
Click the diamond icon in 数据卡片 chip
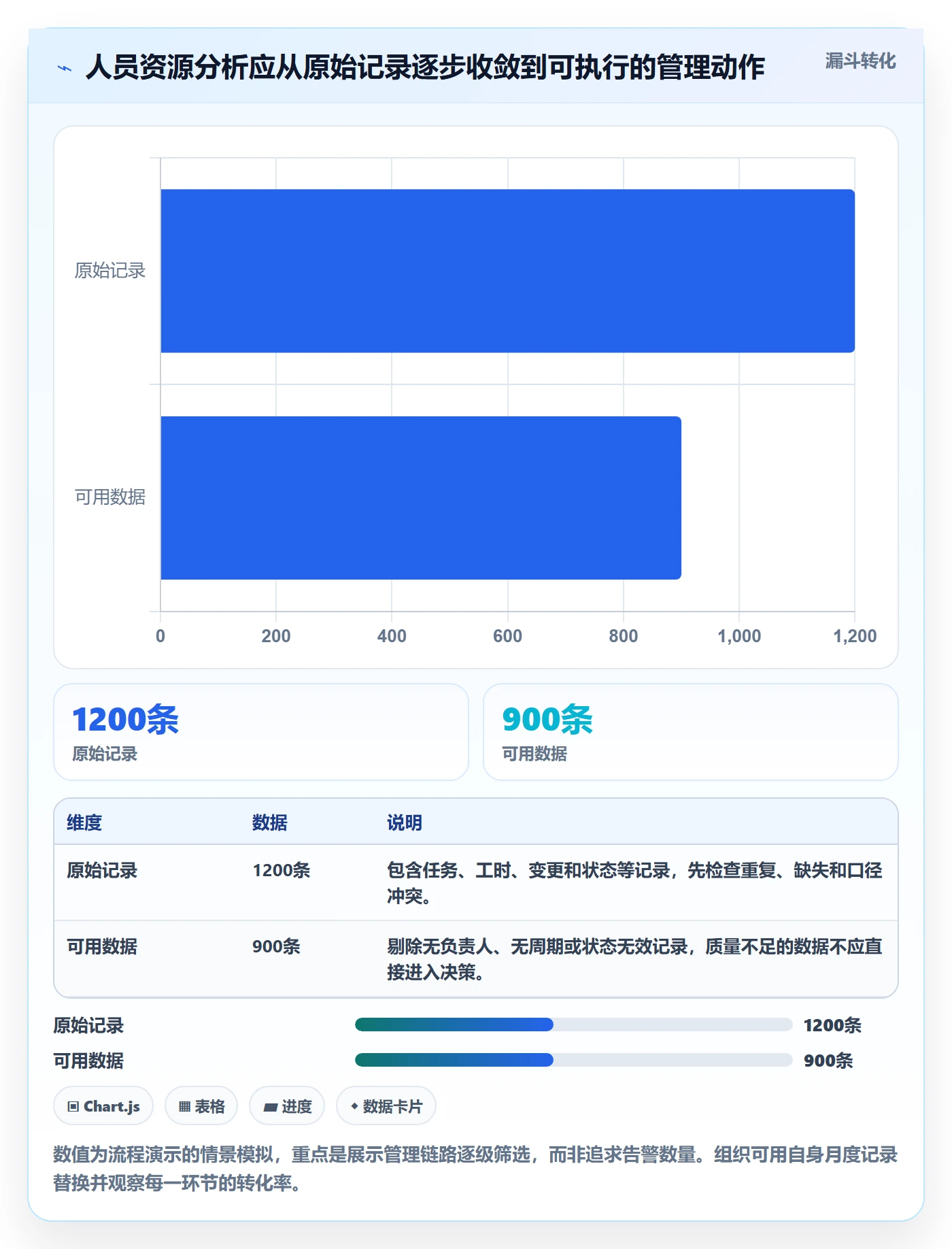tap(354, 1106)
